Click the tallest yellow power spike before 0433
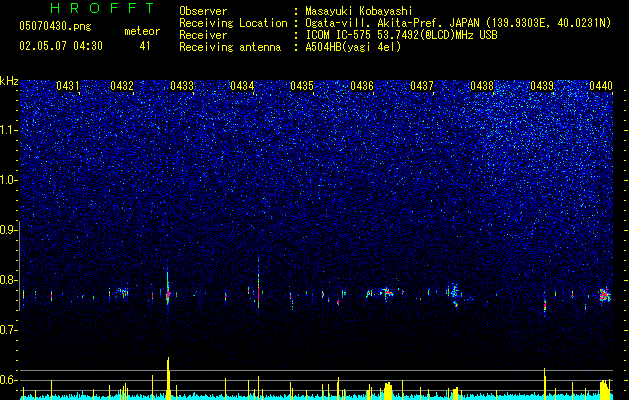 (168, 378)
